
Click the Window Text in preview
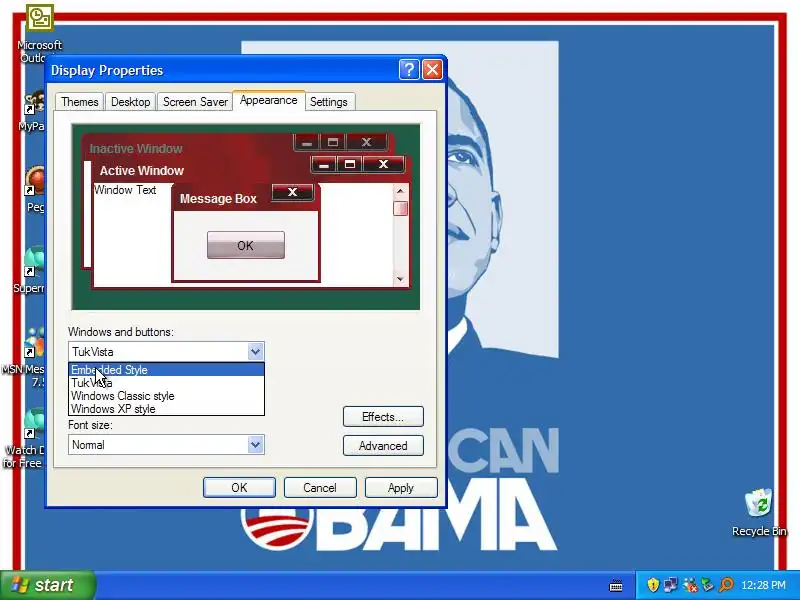click(x=125, y=190)
